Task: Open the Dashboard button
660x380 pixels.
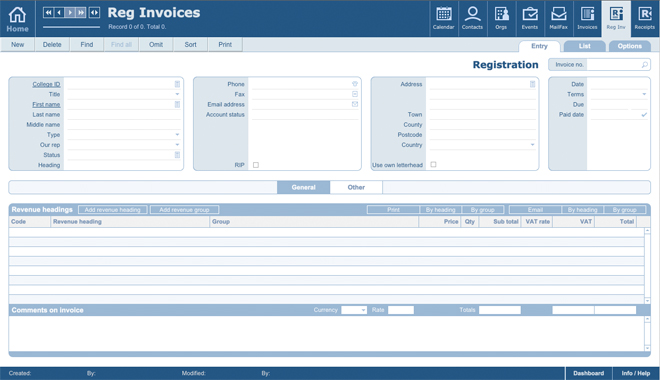Action: point(588,373)
